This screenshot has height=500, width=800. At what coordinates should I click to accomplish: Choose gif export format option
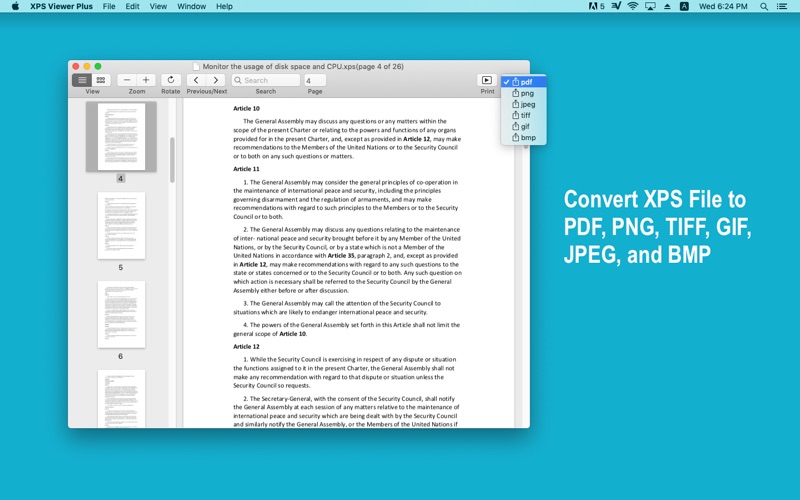523,127
